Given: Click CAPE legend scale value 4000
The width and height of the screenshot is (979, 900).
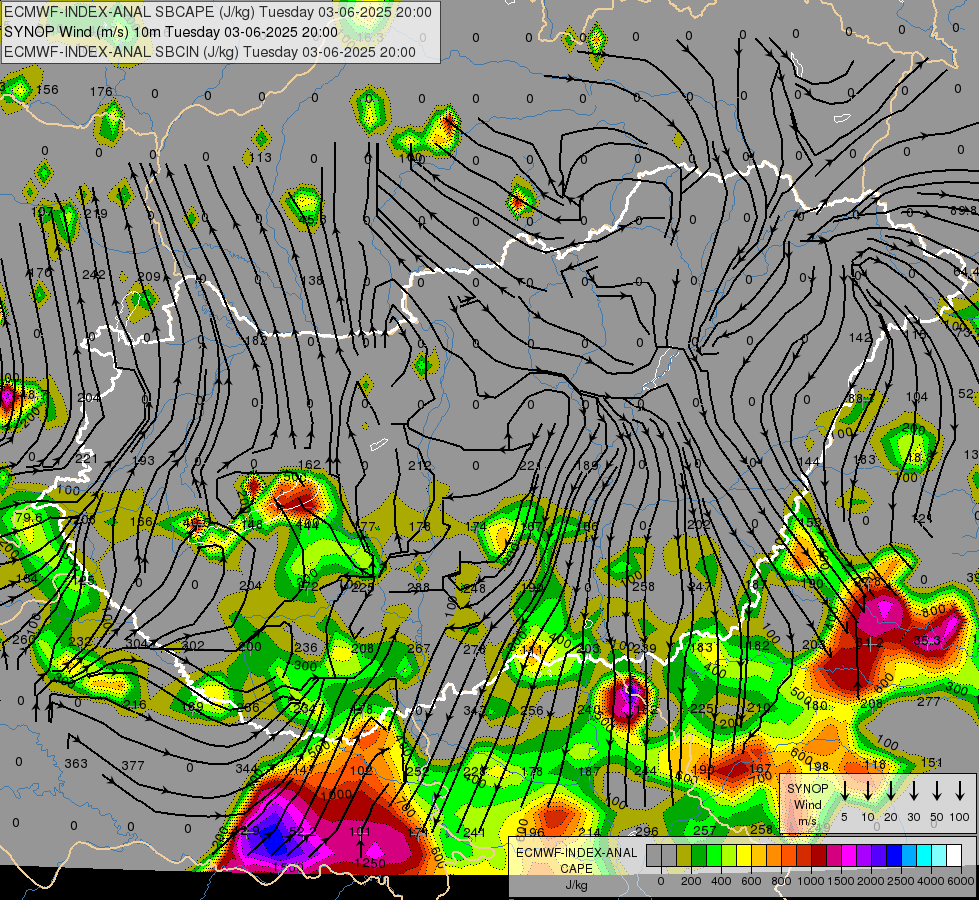Looking at the screenshot, I should pos(931,881).
